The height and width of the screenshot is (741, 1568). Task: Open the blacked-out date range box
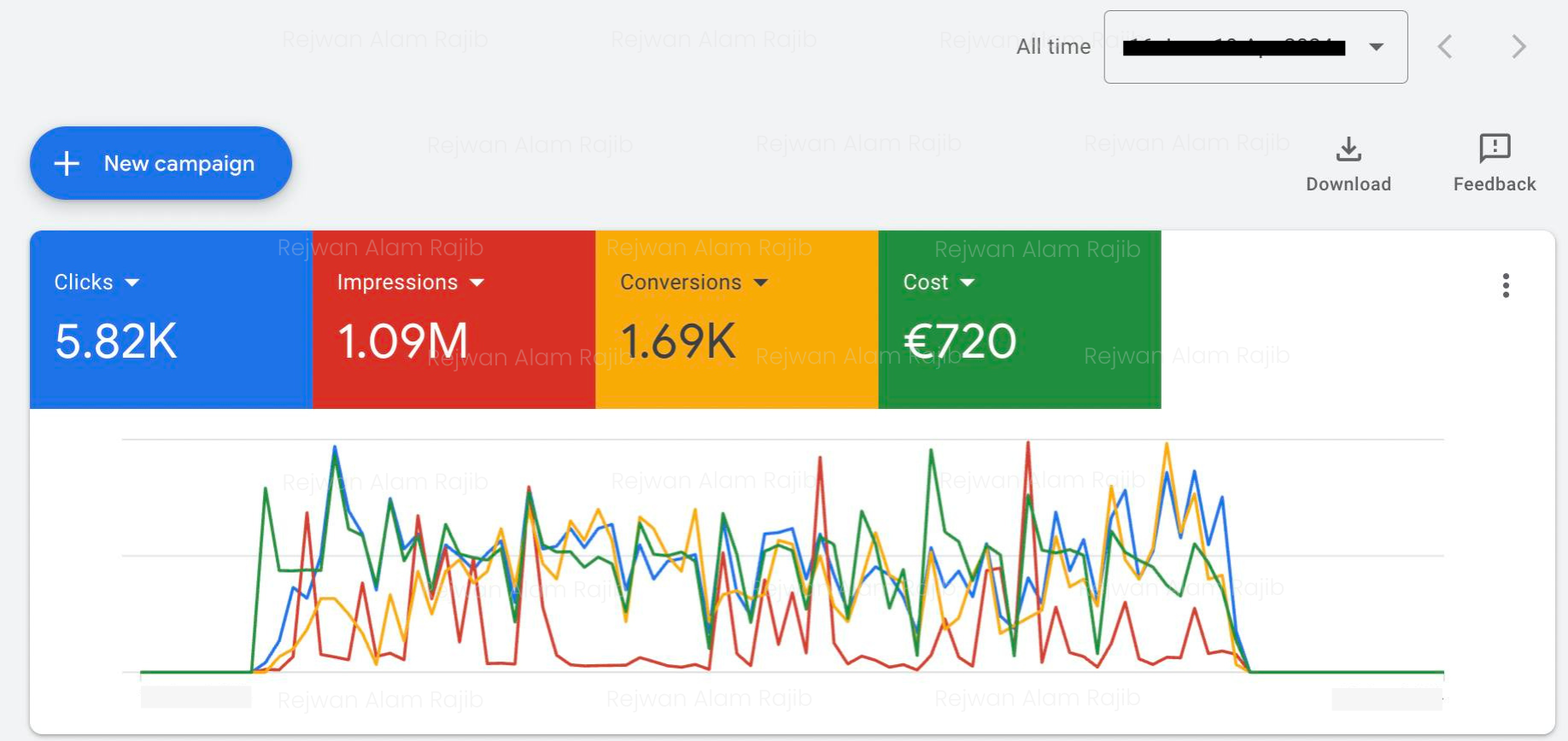[x=1233, y=47]
